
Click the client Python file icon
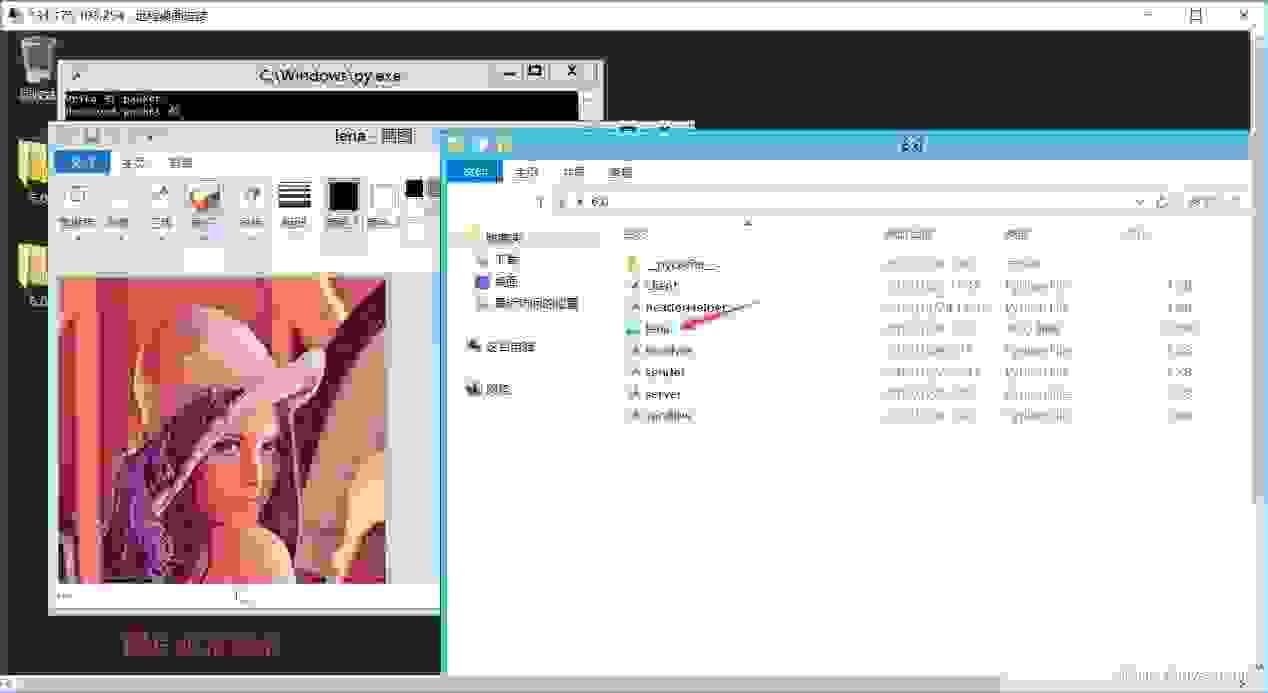pyautogui.click(x=633, y=286)
